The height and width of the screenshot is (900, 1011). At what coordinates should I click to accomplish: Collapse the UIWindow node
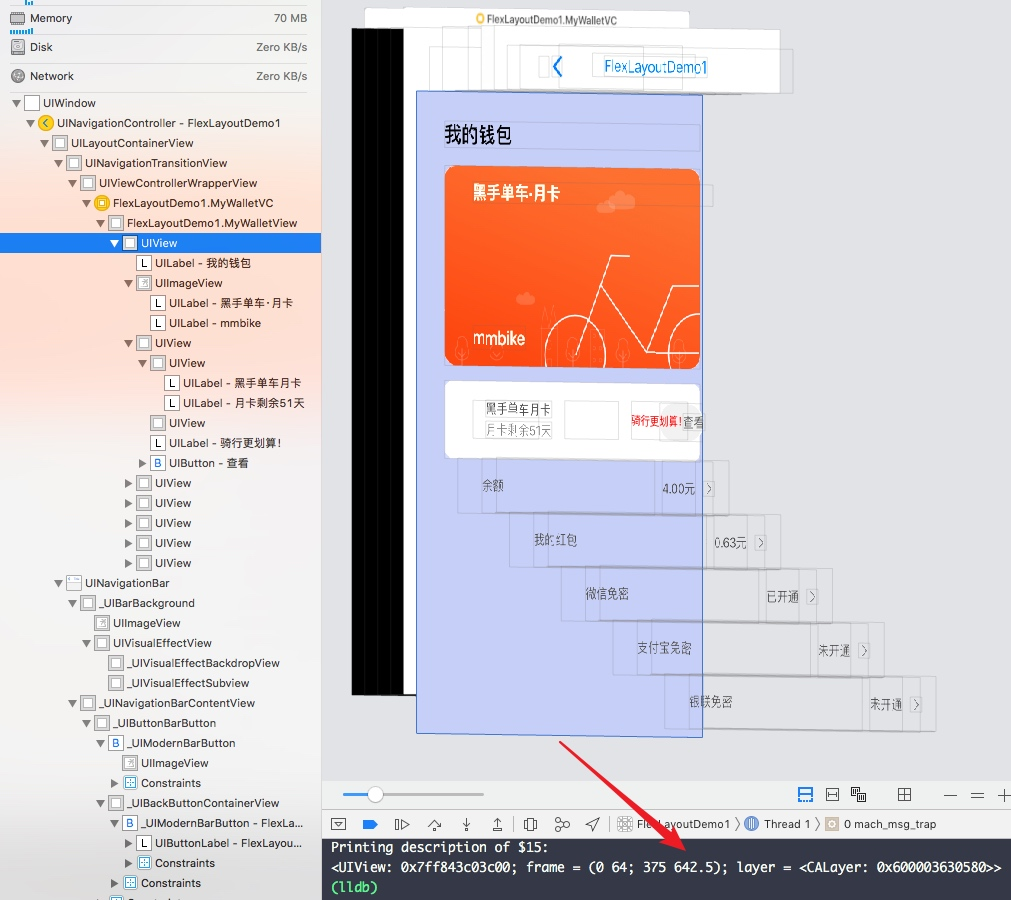(16, 103)
